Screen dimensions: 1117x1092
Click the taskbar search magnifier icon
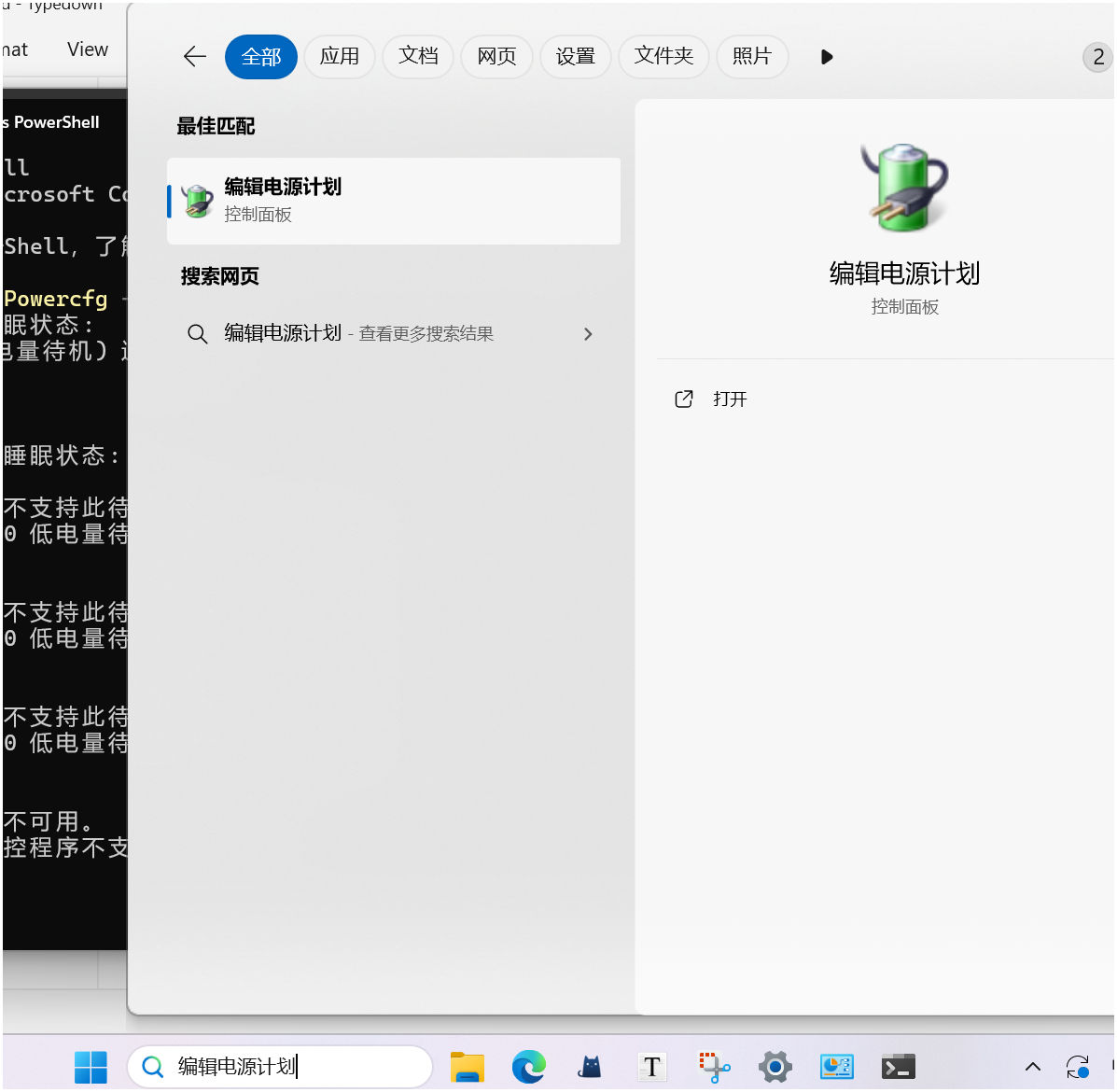coord(152,1067)
